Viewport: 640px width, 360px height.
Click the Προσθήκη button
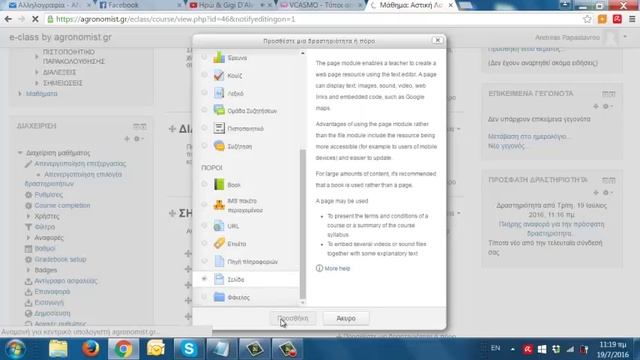pyautogui.click(x=293, y=318)
